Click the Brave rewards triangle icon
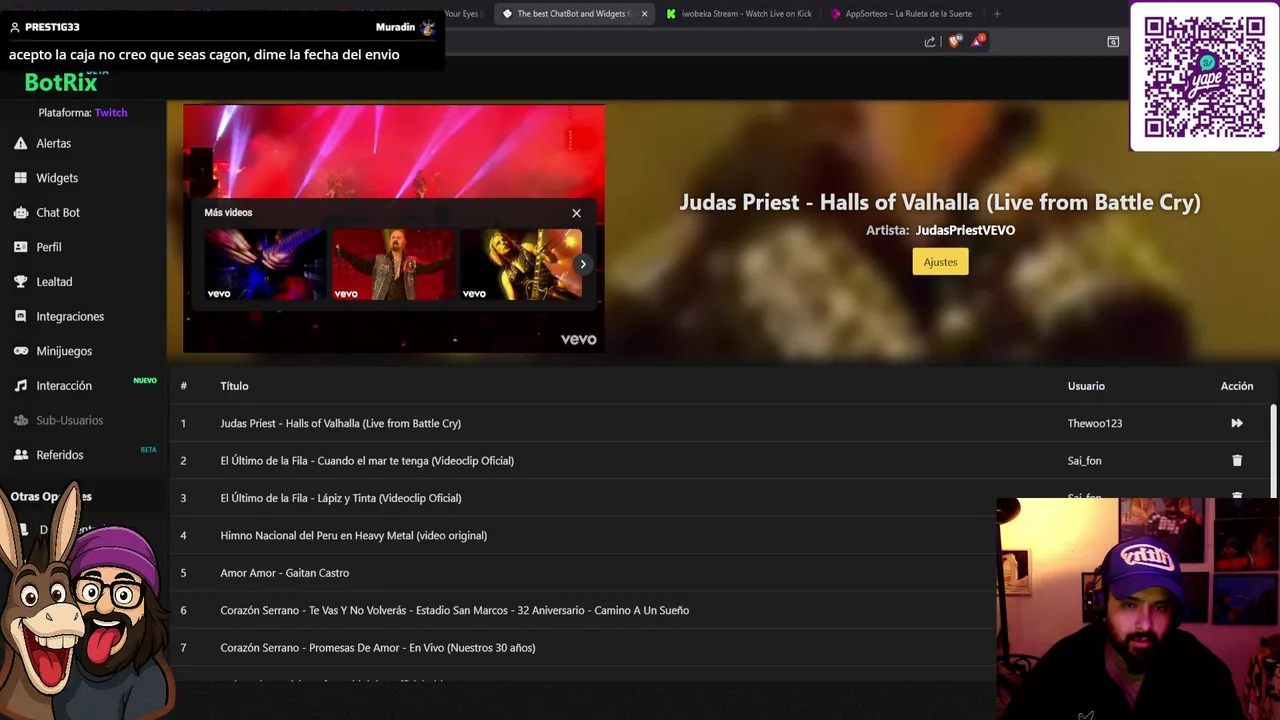This screenshot has width=1280, height=720. (977, 41)
